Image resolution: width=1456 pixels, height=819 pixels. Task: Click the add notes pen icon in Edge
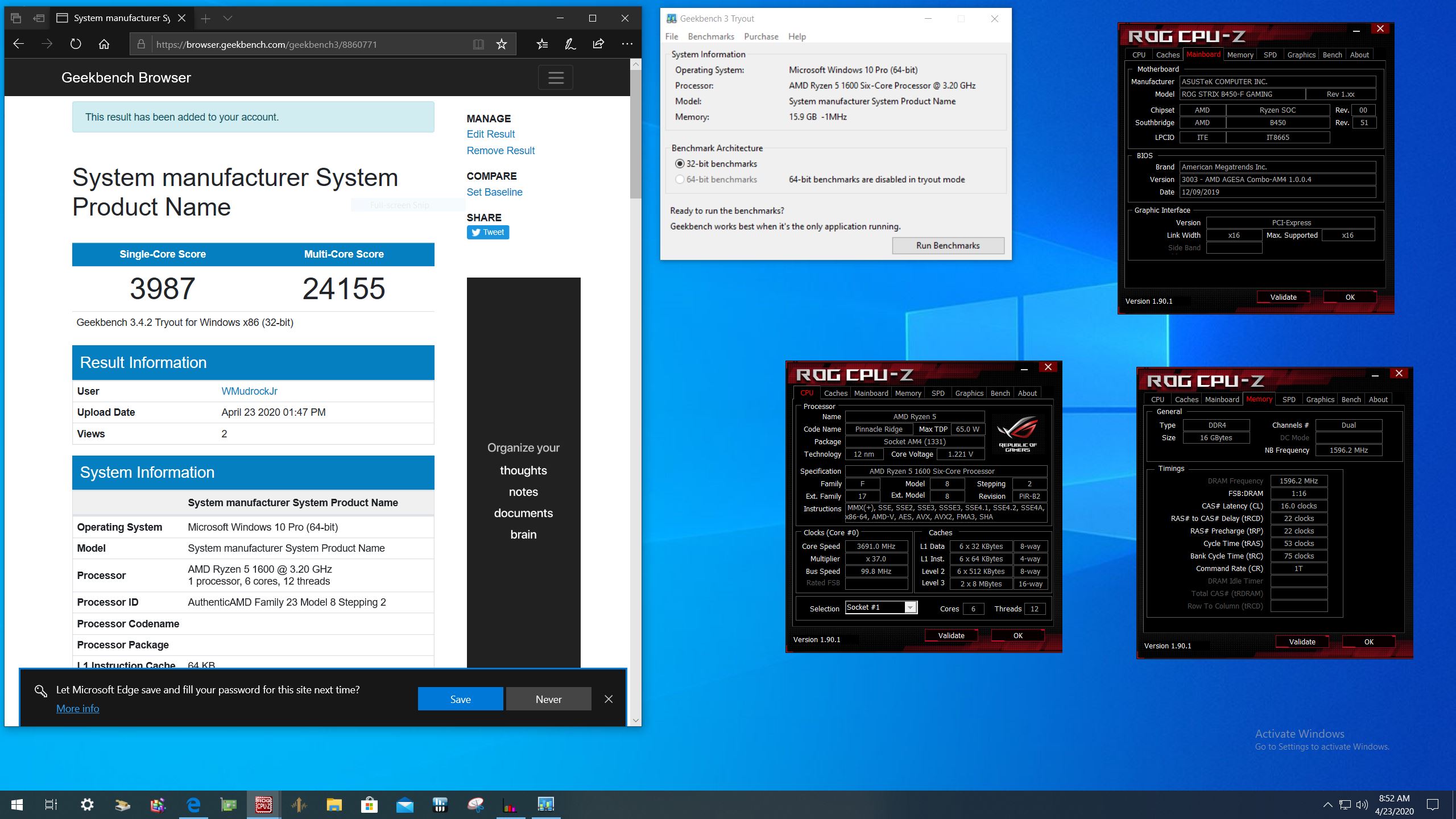(570, 44)
